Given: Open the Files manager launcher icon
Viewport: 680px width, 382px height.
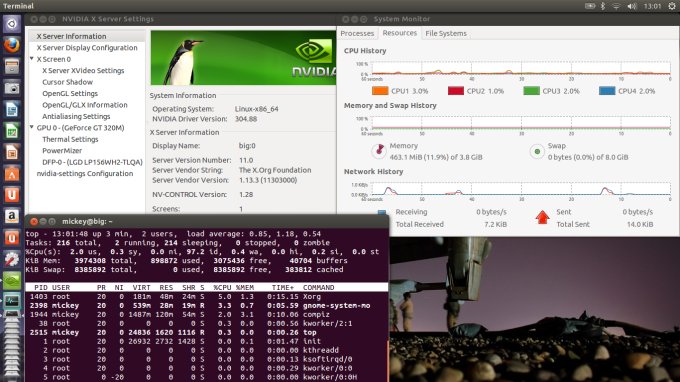Looking at the screenshot, I should [12, 66].
